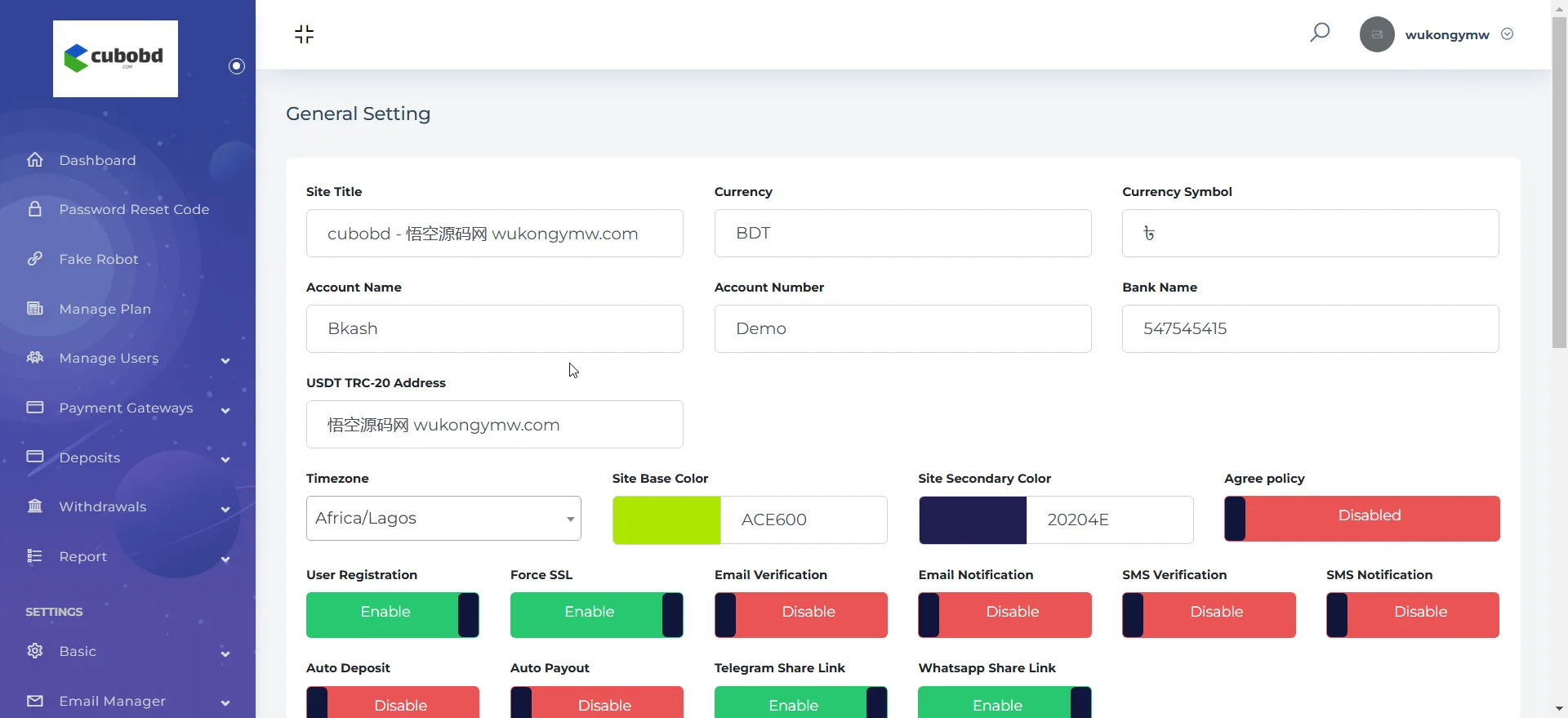Click the cubobd logo image
The width and height of the screenshot is (1568, 718).
(115, 59)
